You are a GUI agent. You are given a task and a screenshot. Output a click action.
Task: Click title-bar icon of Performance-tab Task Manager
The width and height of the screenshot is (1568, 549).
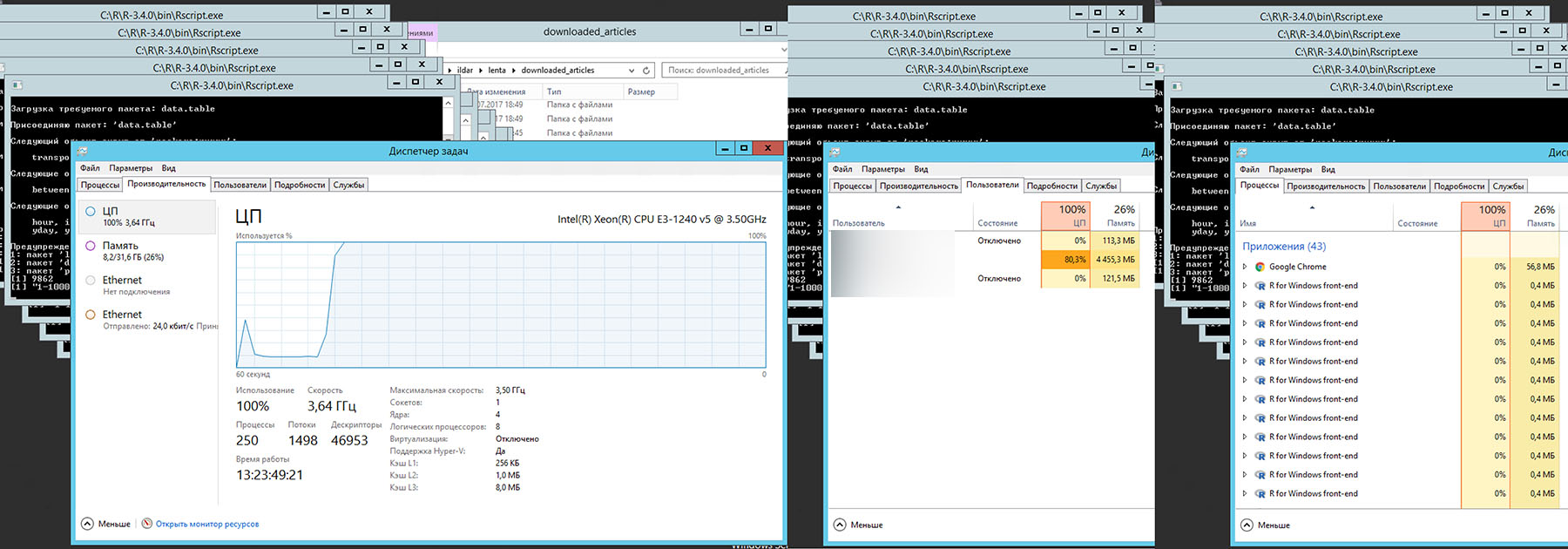pyautogui.click(x=83, y=151)
